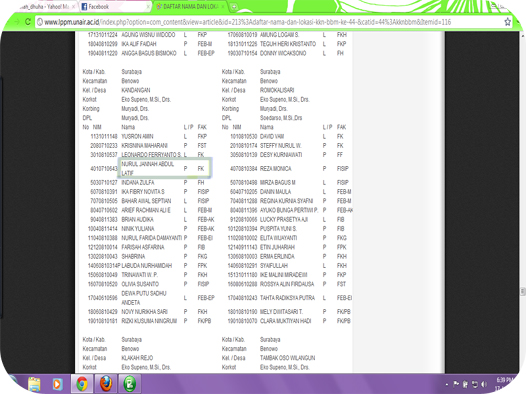Select the name INDANA ZULFA
The image size is (526, 394).
coord(138,182)
